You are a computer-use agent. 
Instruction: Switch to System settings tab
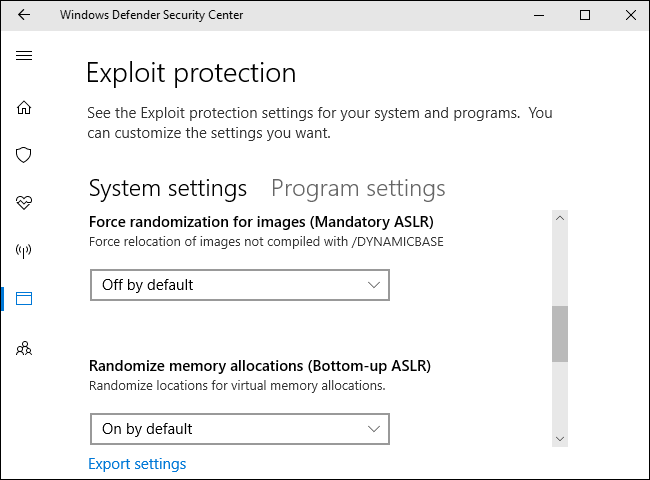168,188
